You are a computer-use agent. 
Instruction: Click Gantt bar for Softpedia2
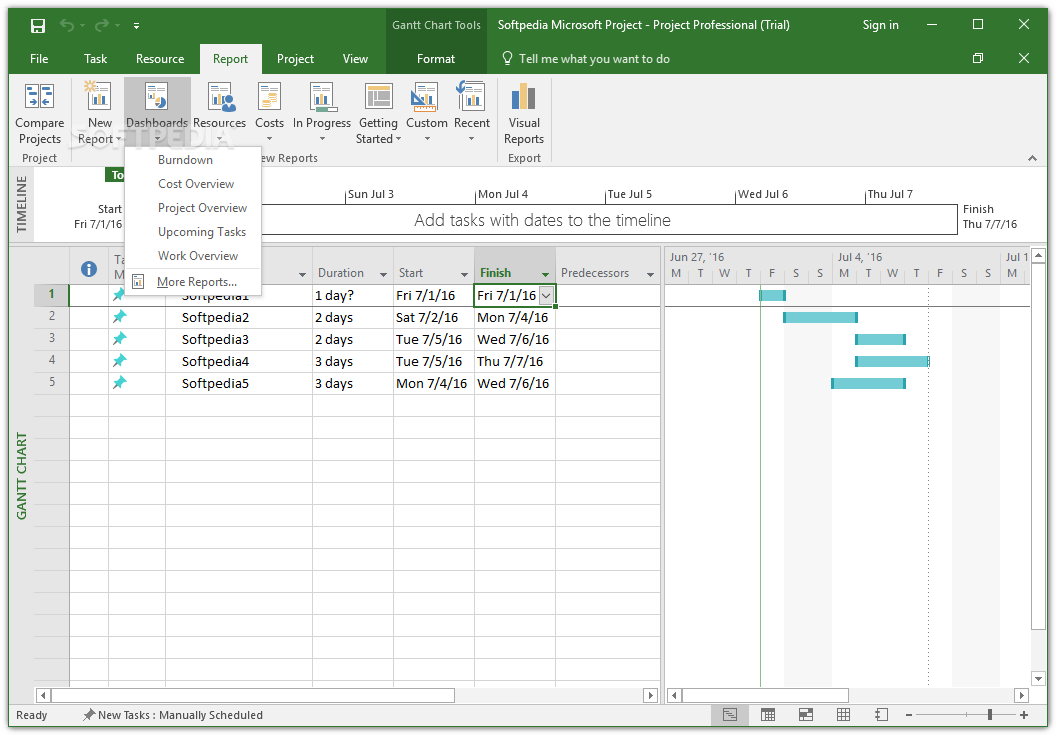(820, 317)
